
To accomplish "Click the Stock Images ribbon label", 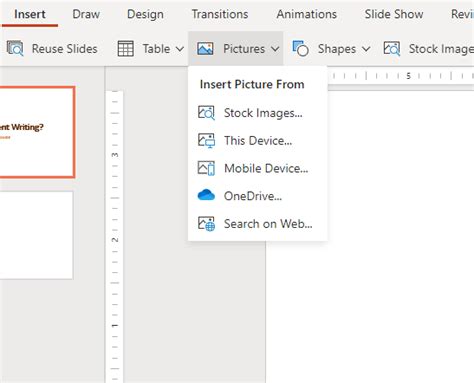I will 441,49.
